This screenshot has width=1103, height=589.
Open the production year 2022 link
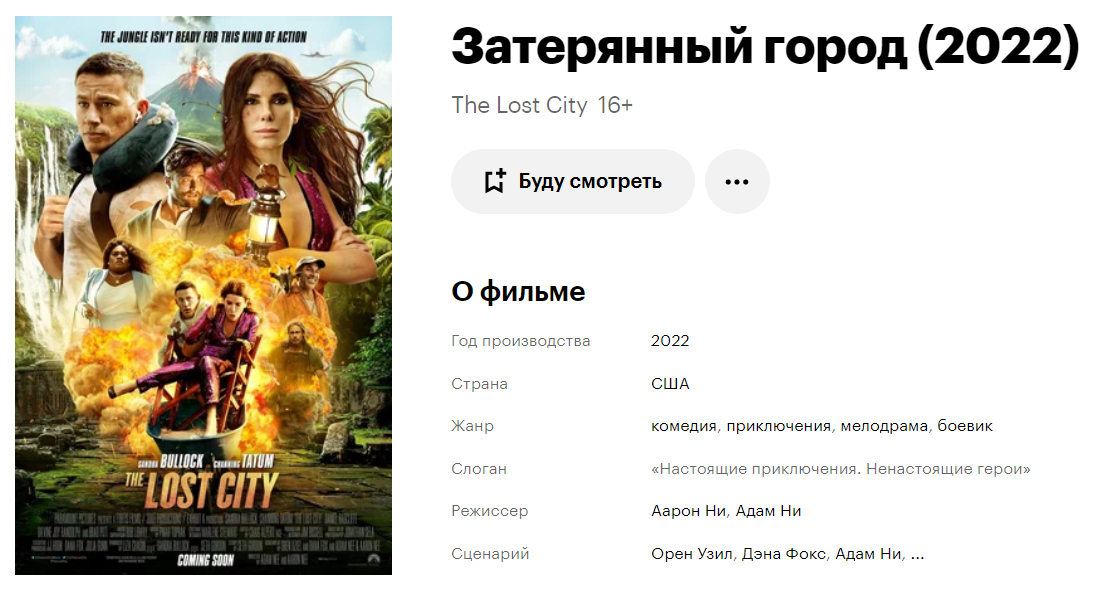[x=670, y=341]
